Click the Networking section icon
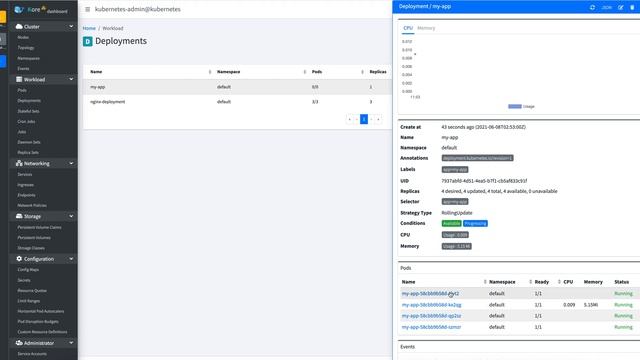 pyautogui.click(x=19, y=163)
